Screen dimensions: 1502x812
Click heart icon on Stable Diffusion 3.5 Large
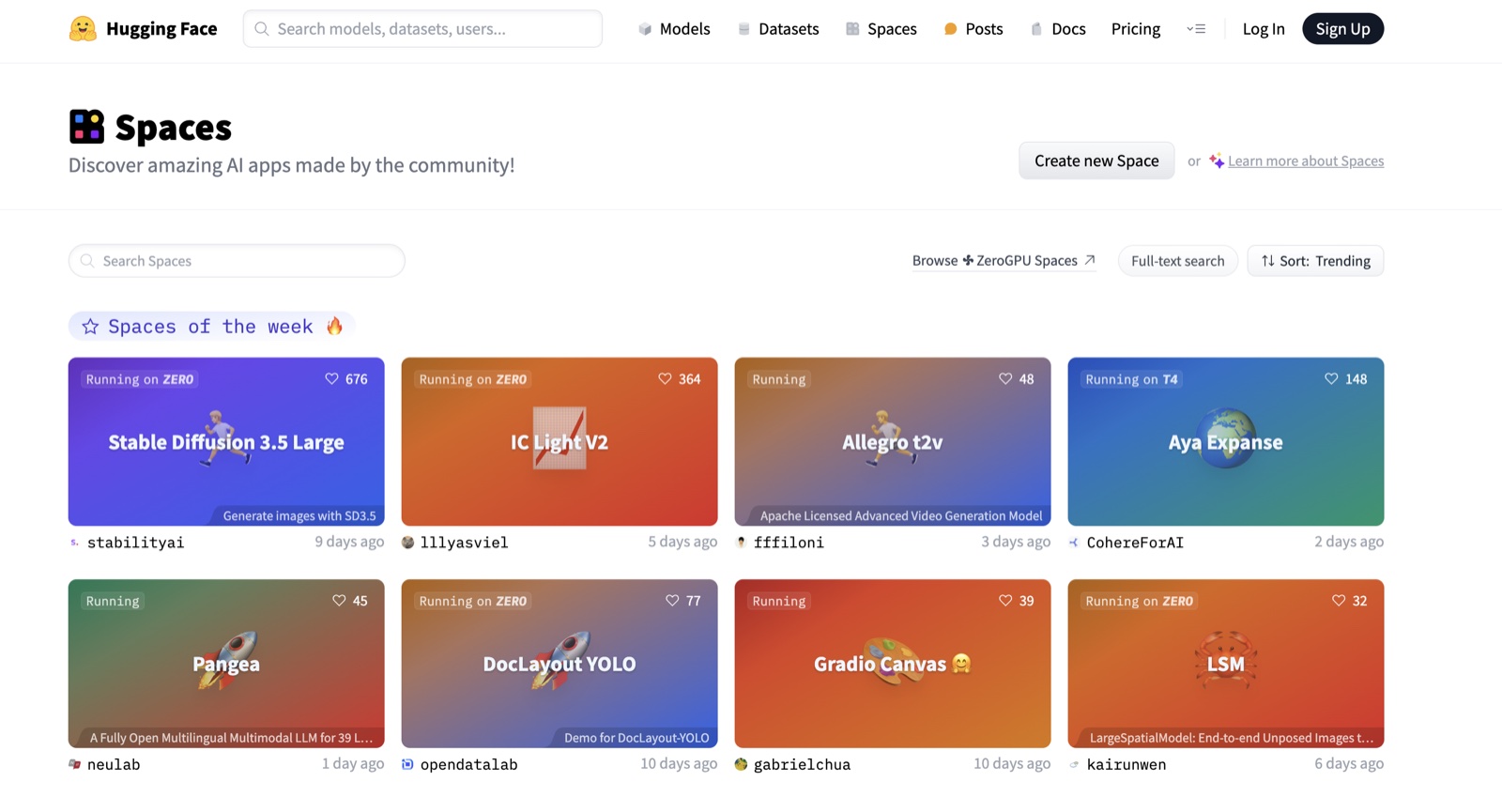click(x=331, y=379)
